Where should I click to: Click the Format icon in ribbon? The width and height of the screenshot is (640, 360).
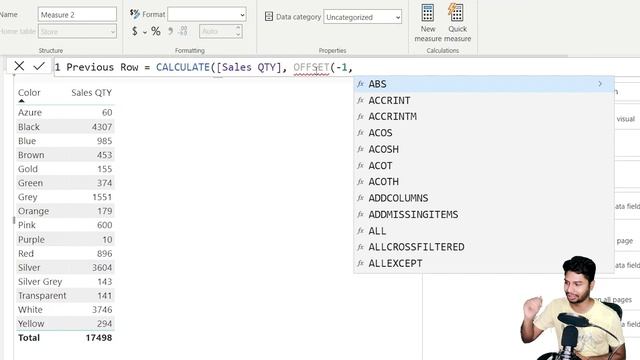[135, 14]
